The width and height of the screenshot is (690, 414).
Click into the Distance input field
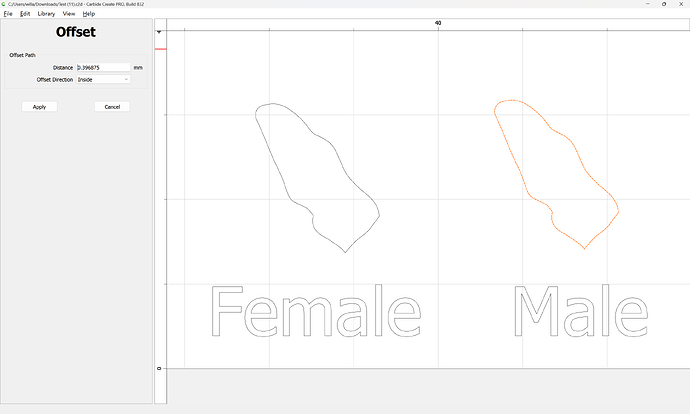tap(102, 67)
